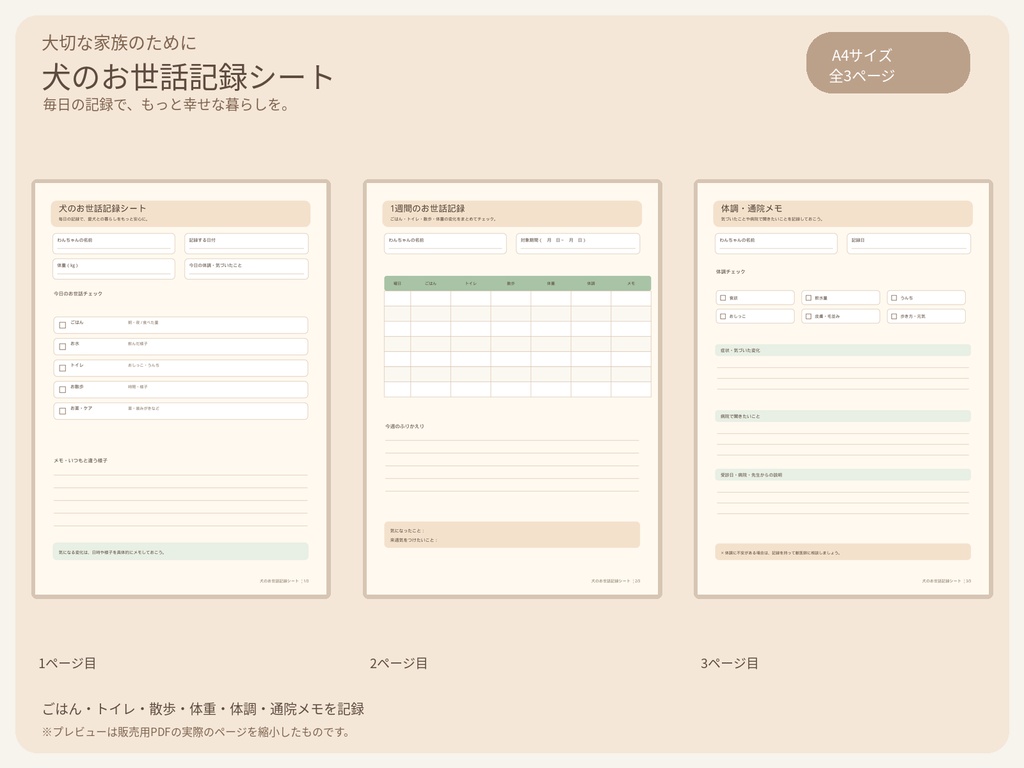Tick the 歩き方・元気 checkbox on page 3
Screen dimensions: 1024x768
pos(894,316)
